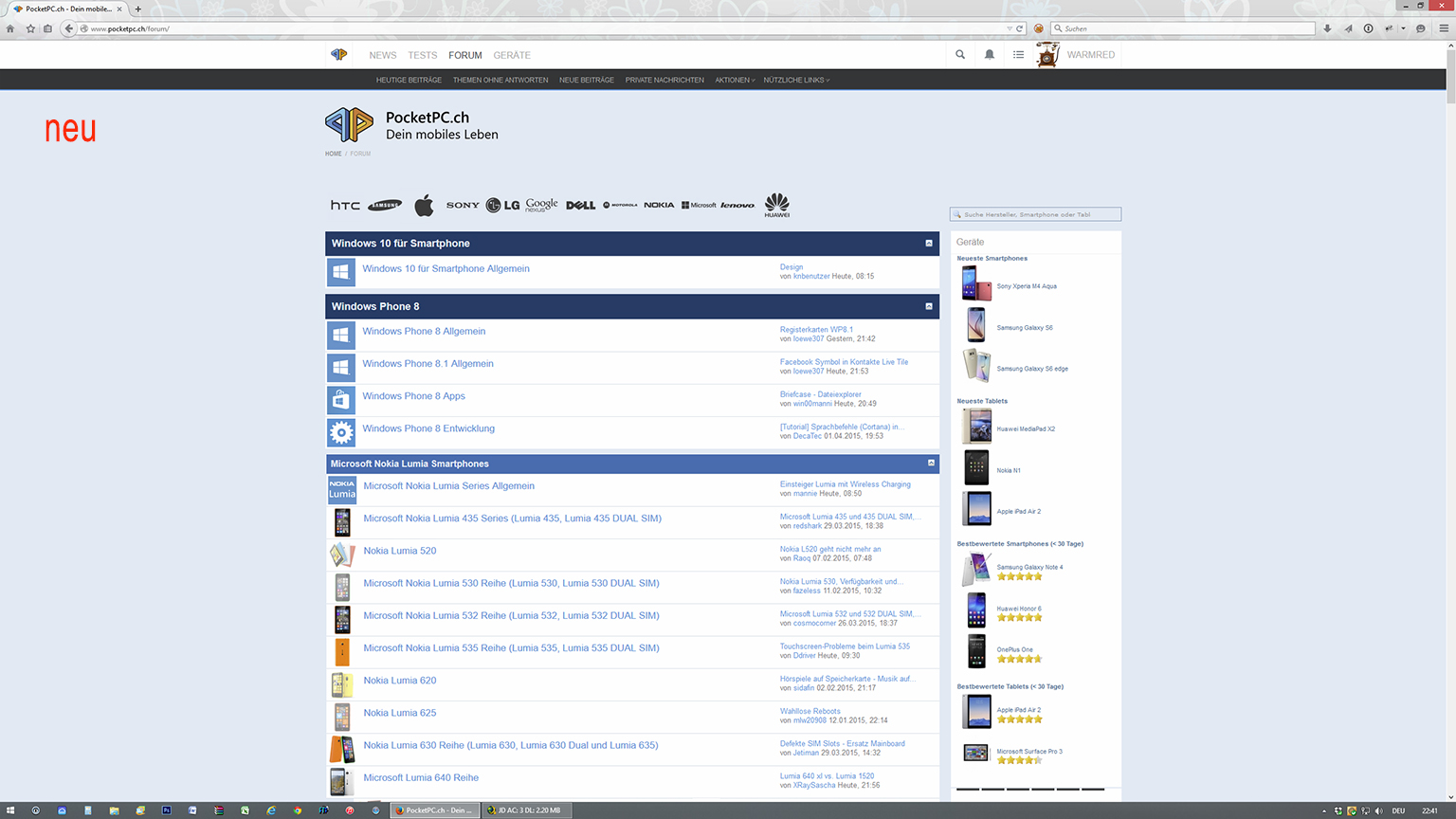The width and height of the screenshot is (1456, 819).
Task: Select the Microsoft manufacturer logo
Action: tap(699, 205)
